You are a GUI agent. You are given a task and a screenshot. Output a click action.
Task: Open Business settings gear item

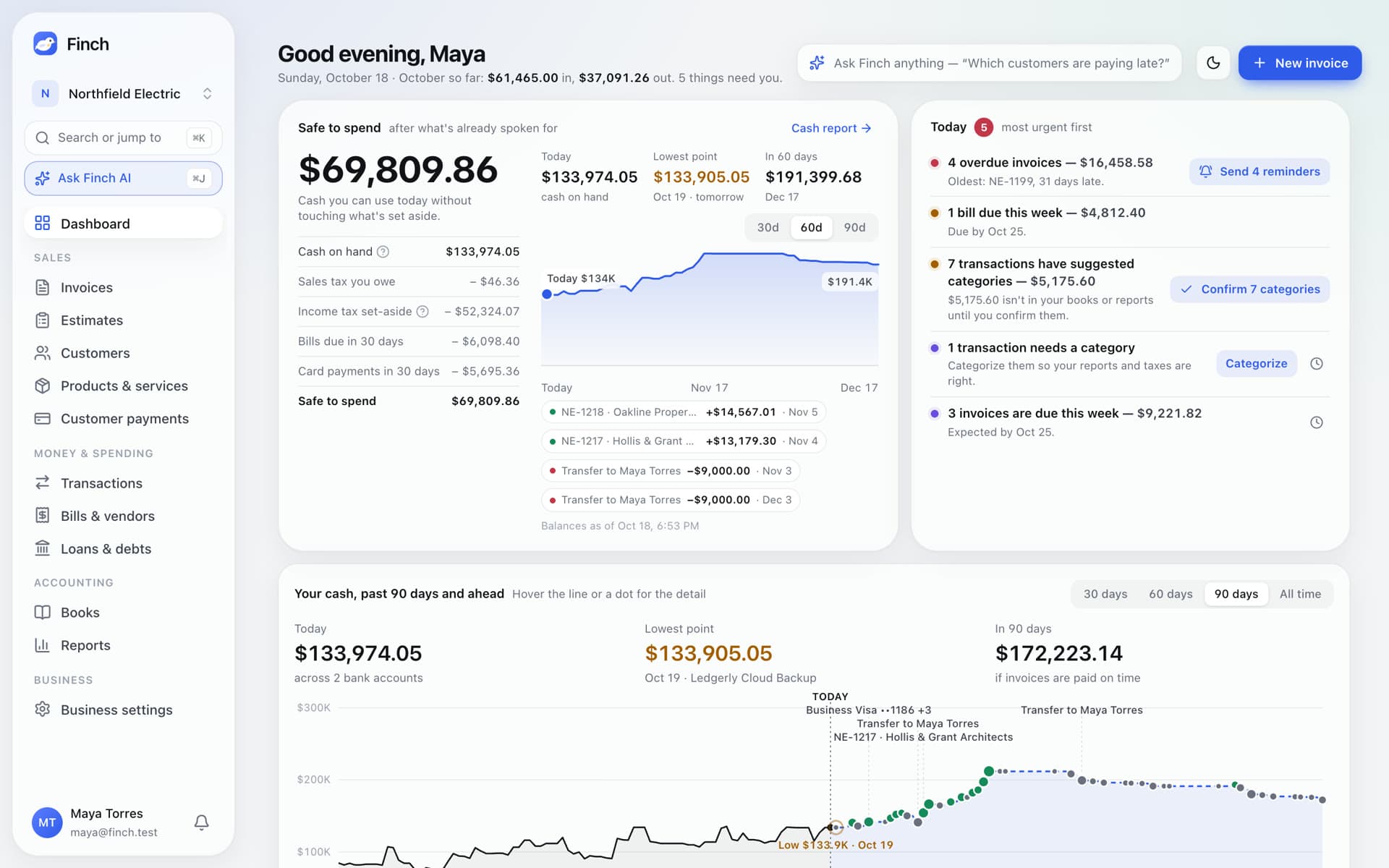[x=123, y=710]
